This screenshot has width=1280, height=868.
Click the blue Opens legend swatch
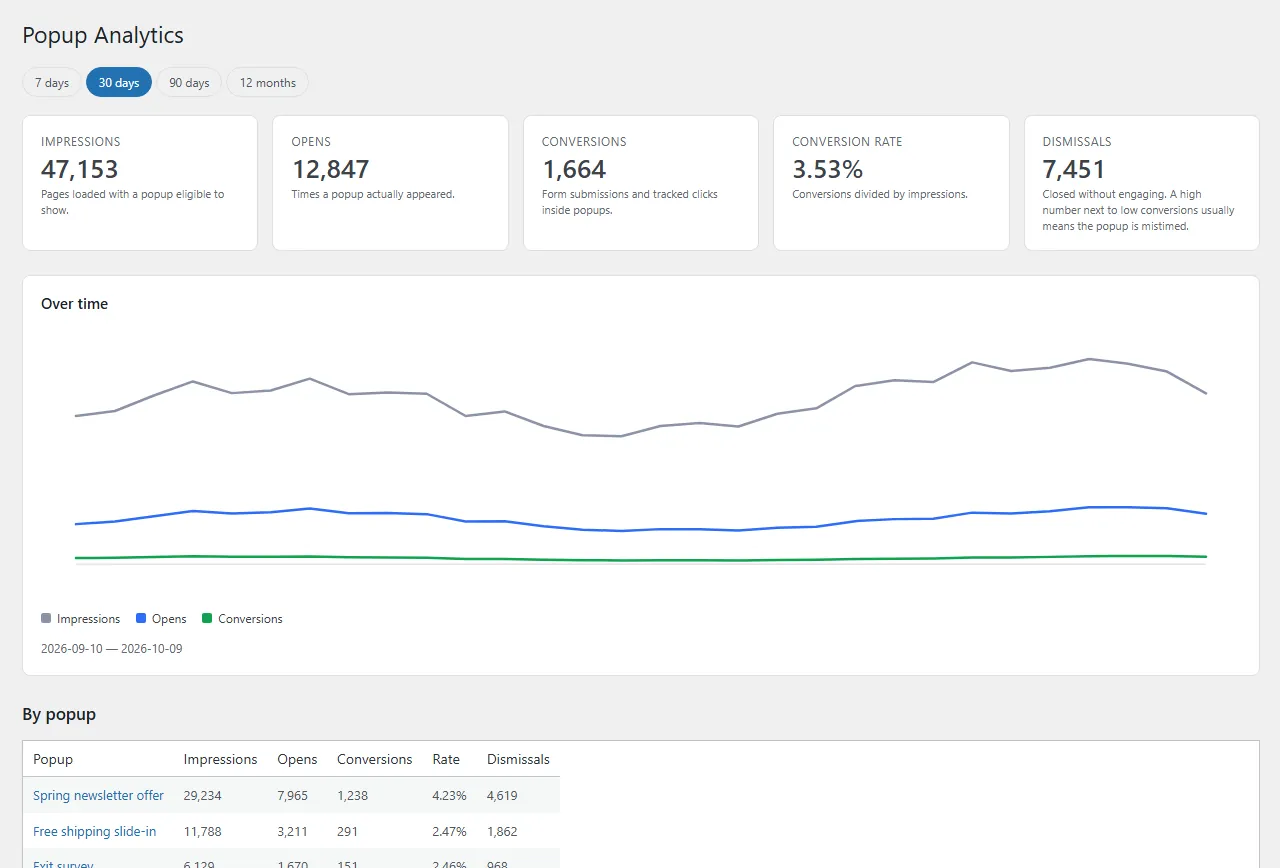pyautogui.click(x=141, y=619)
